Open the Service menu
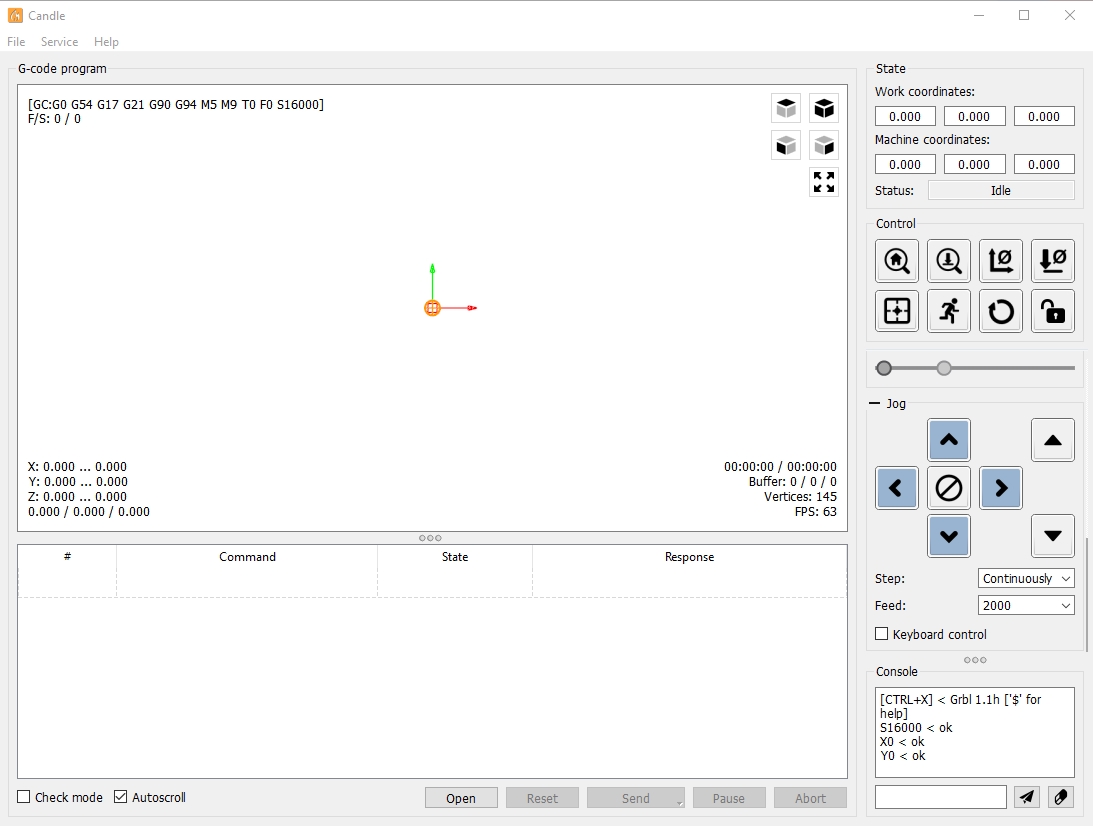 coord(59,42)
